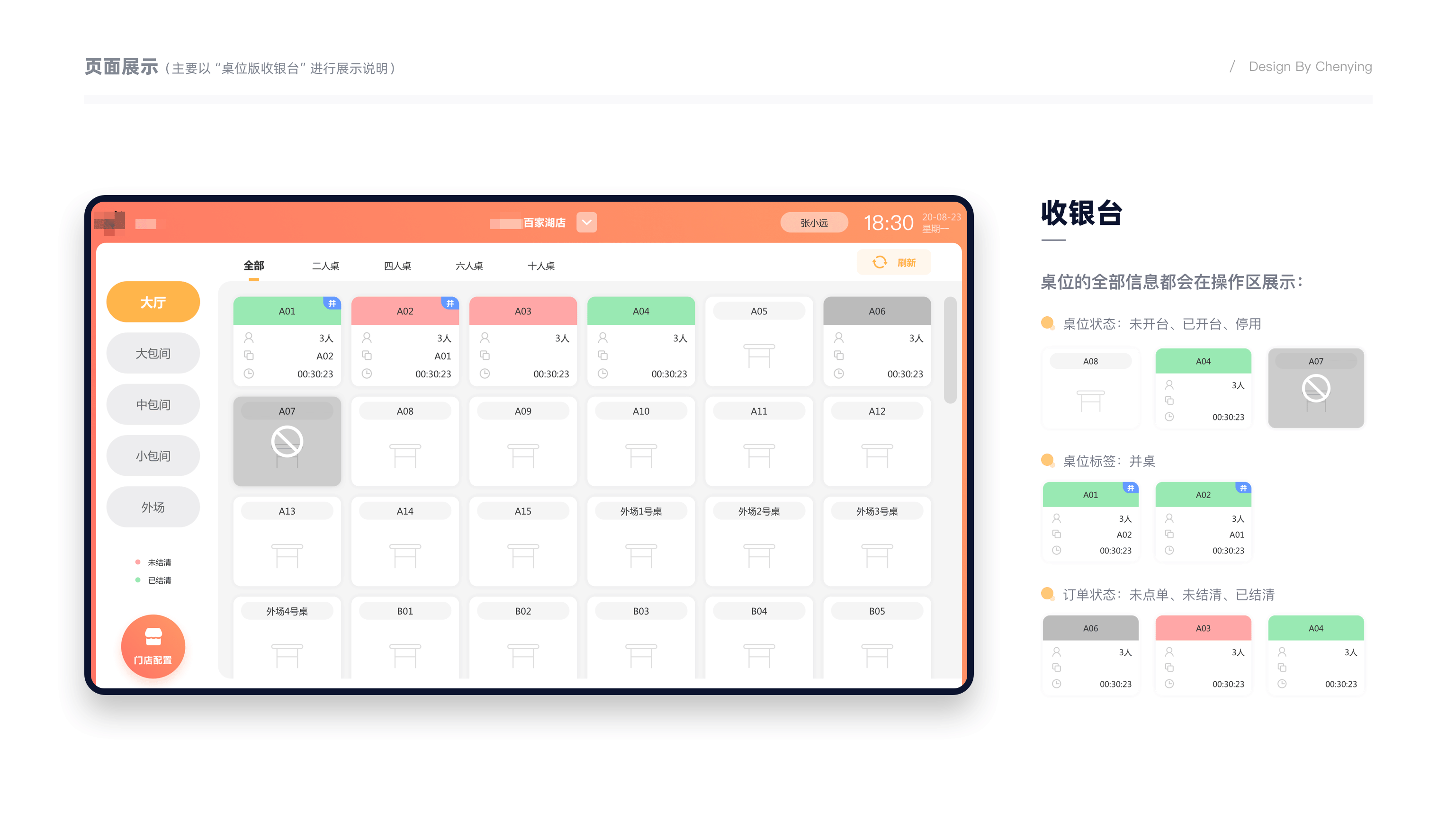Click the A06 table header

click(x=877, y=311)
